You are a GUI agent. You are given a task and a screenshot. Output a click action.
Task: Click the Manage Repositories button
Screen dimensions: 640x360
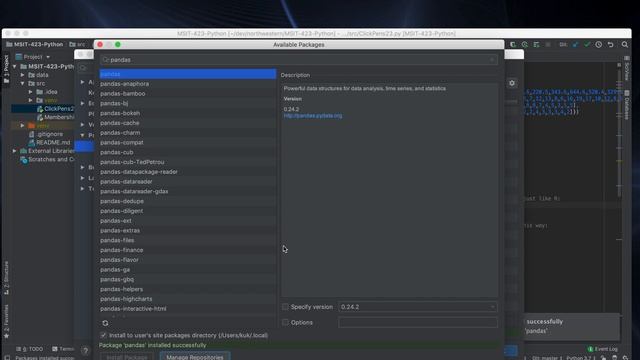pyautogui.click(x=195, y=357)
